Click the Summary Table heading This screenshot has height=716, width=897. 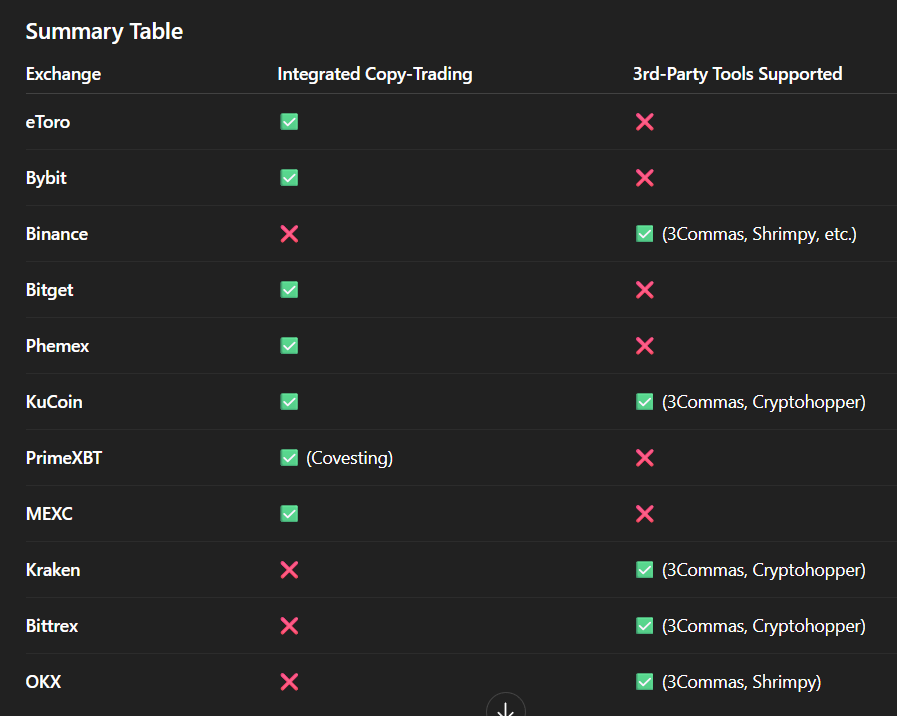pos(104,31)
